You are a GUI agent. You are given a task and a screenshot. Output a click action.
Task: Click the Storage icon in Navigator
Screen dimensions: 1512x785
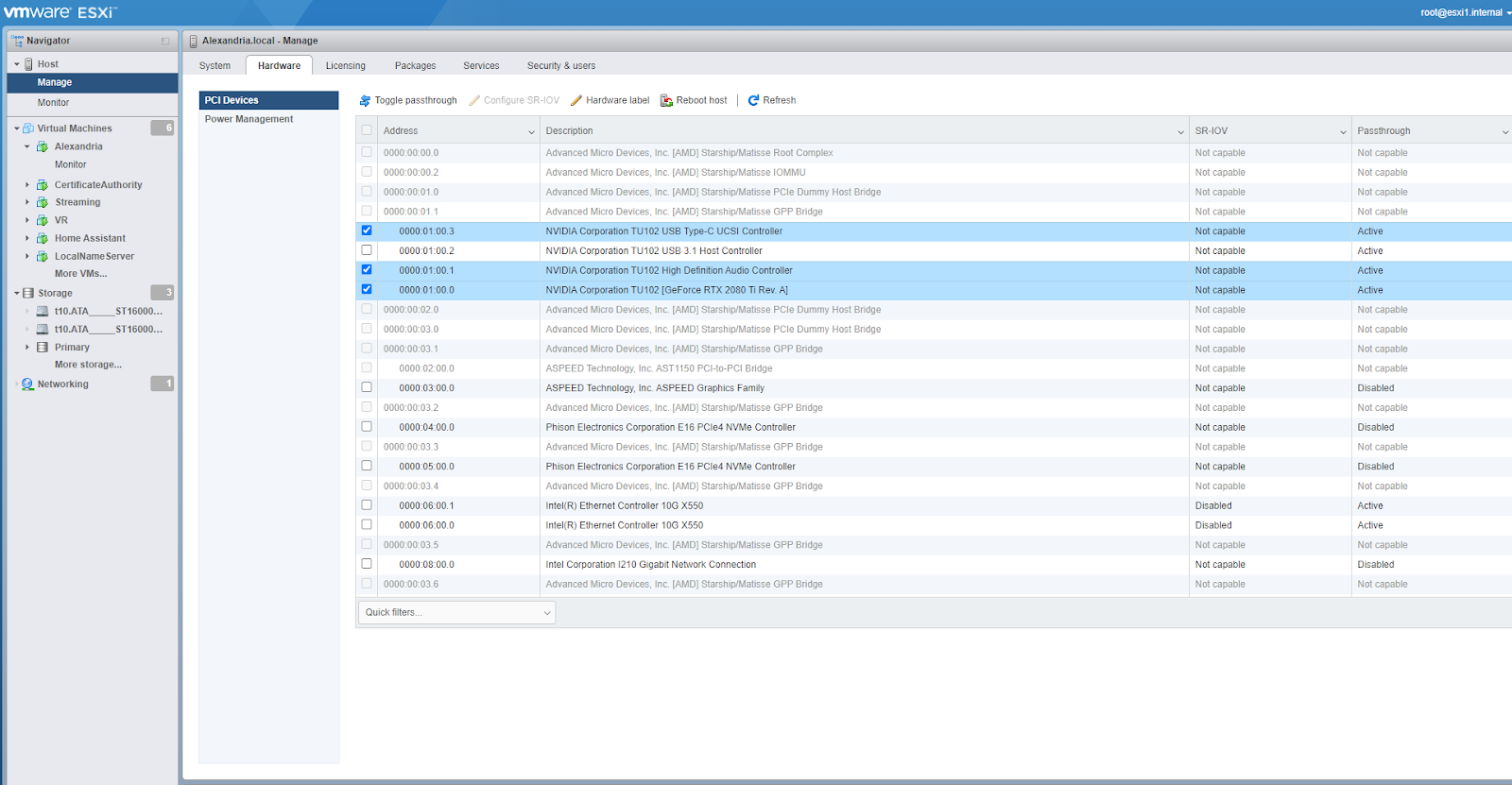pos(28,293)
